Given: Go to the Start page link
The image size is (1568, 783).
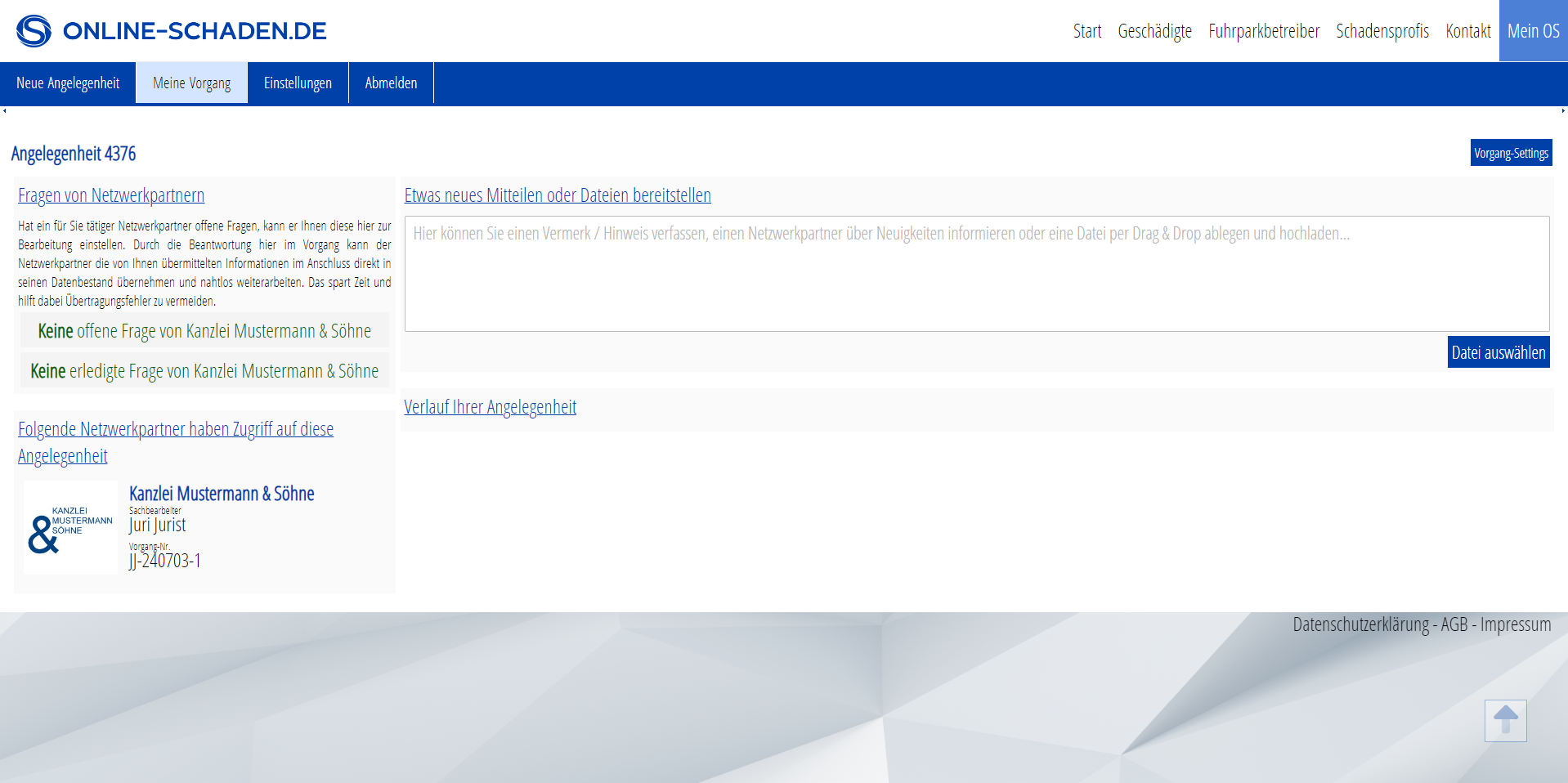Looking at the screenshot, I should 1086,31.
